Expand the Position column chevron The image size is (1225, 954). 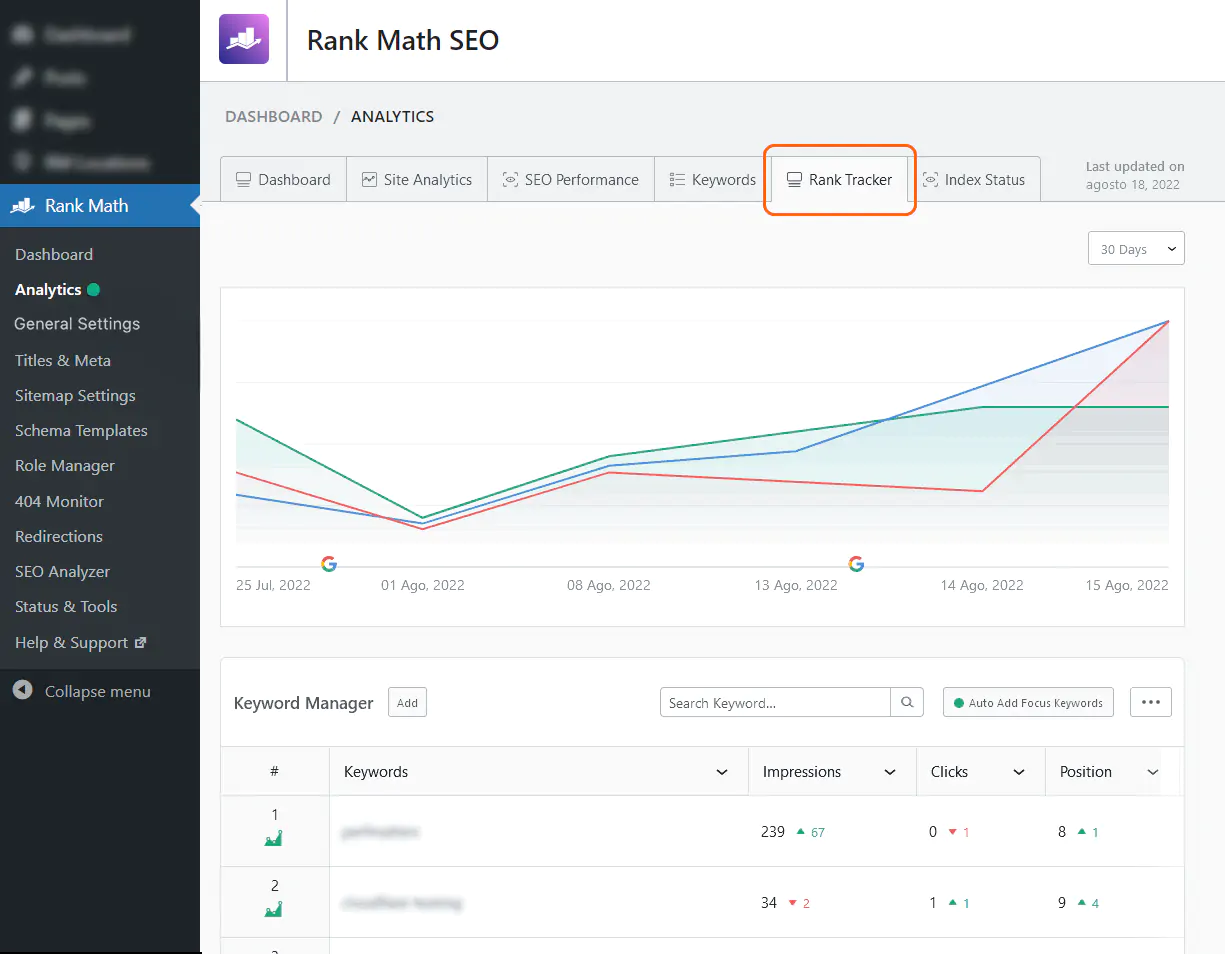tap(1152, 773)
